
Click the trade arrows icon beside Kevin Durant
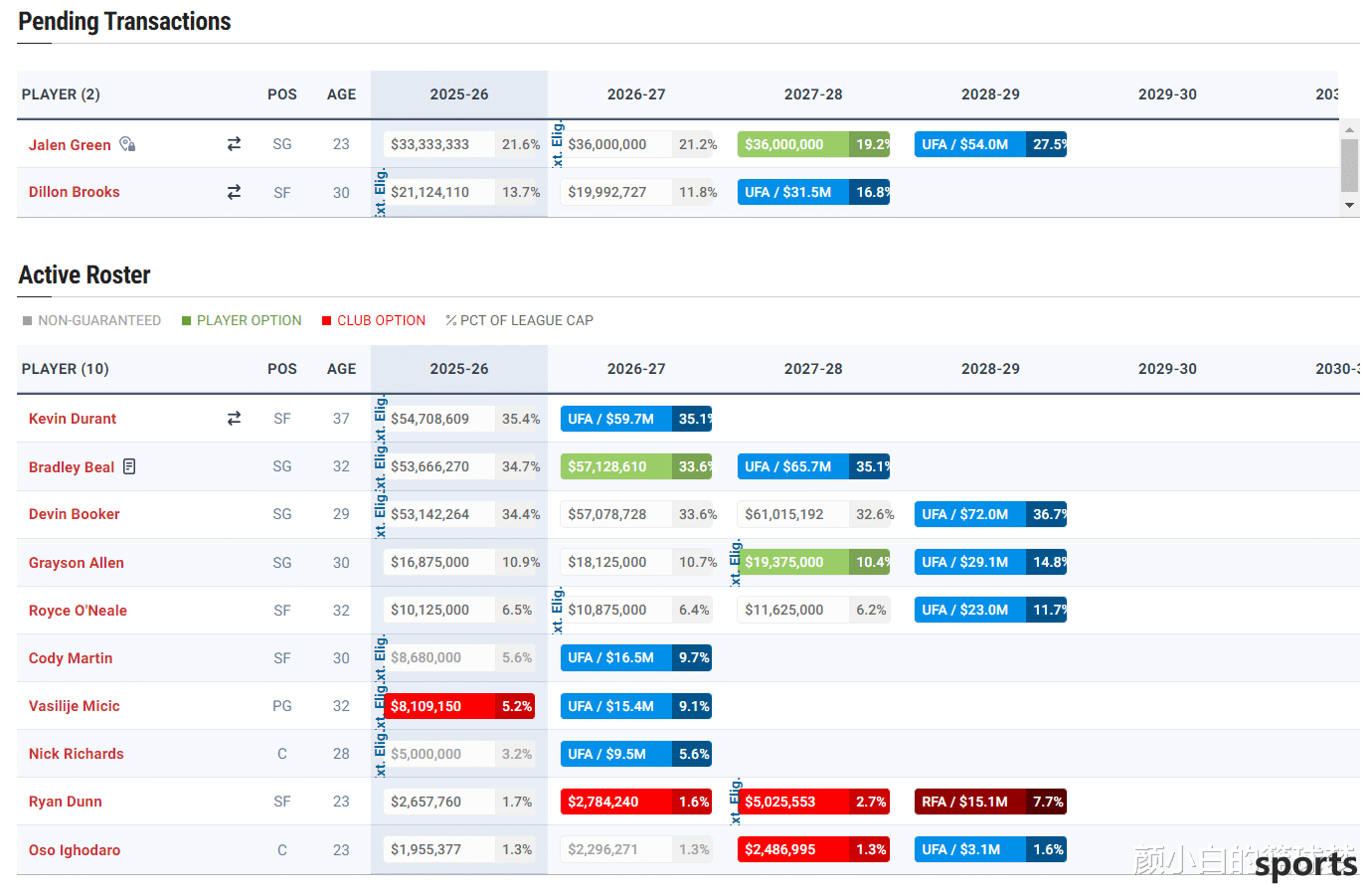pyautogui.click(x=234, y=419)
